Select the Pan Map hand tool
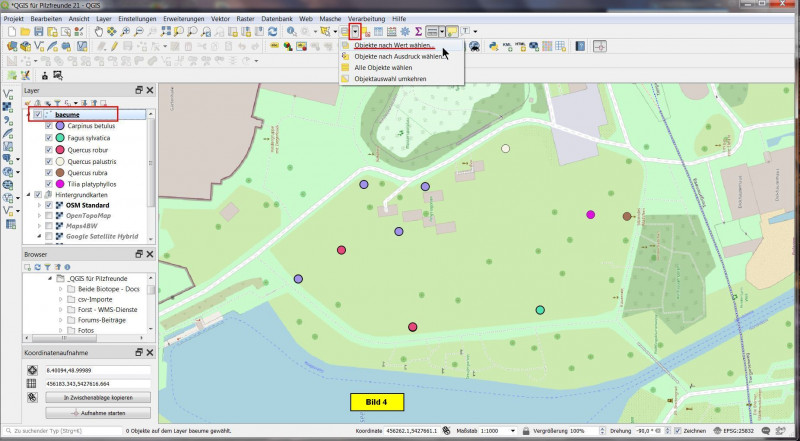The width and height of the screenshot is (800, 441). pyautogui.click(x=98, y=32)
